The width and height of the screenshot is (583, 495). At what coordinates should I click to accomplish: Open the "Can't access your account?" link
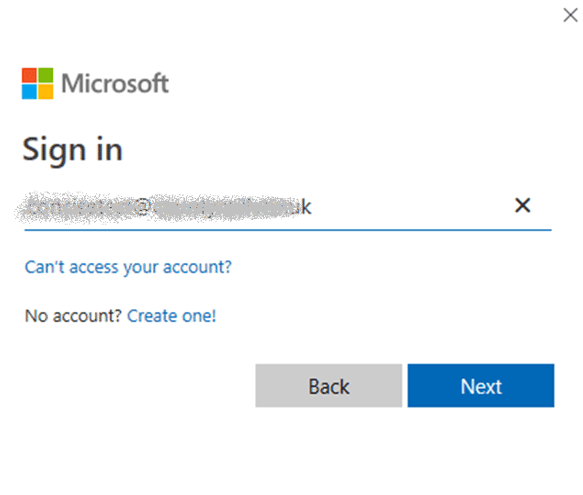[x=128, y=267]
